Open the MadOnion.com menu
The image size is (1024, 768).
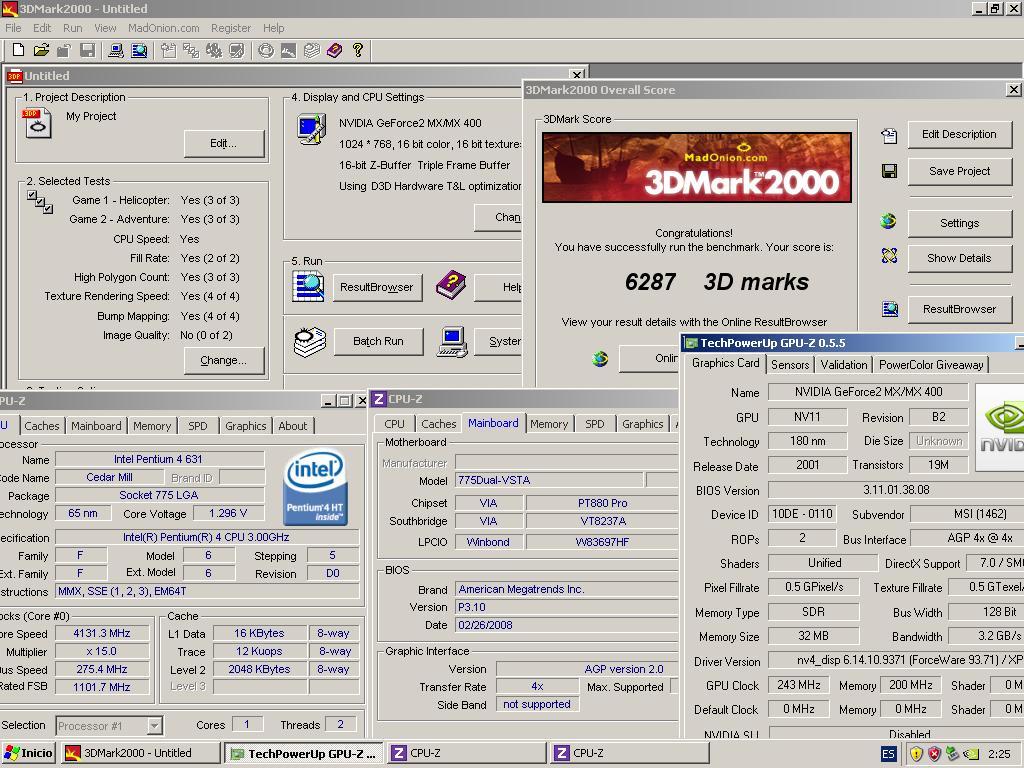point(163,28)
